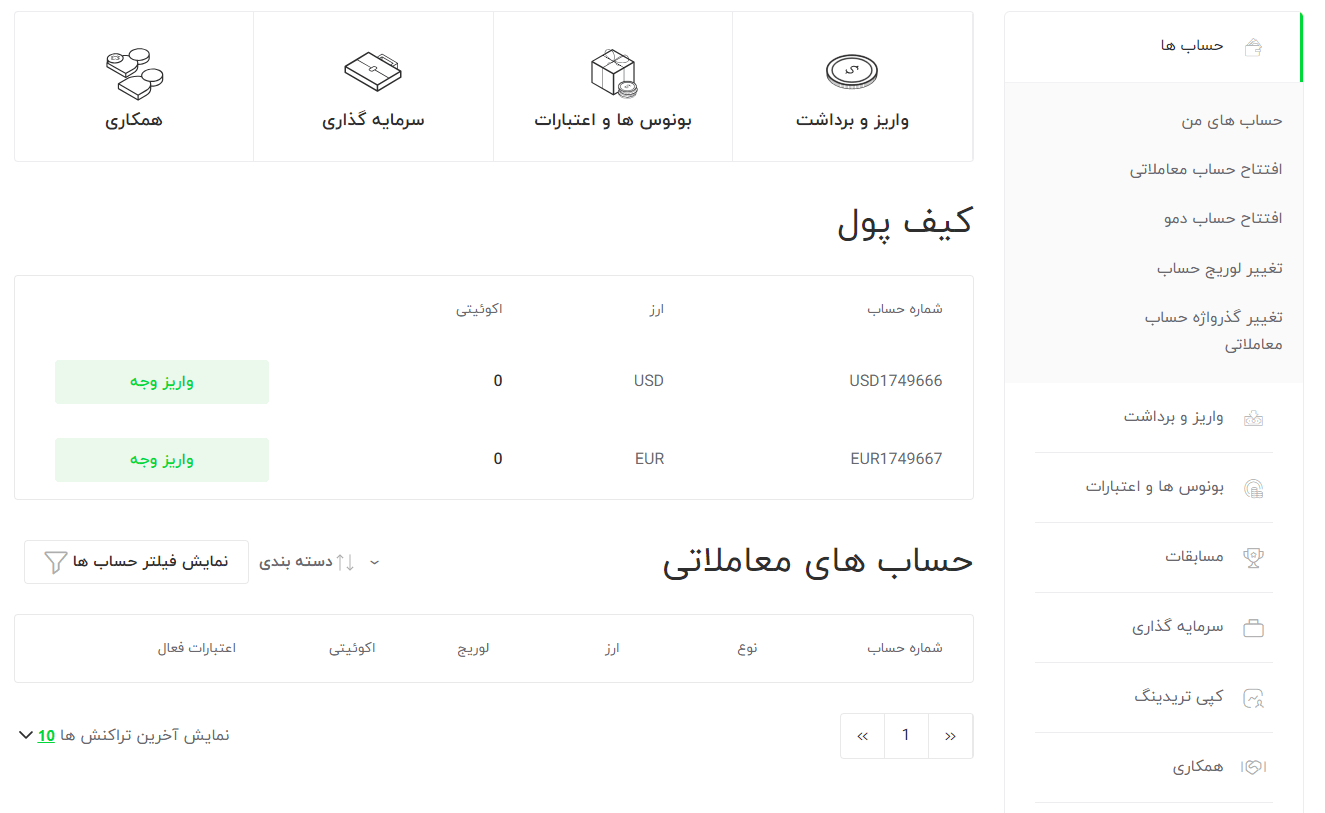
Task: Click the بونوس ها و اعتبارات top card
Action: [613, 87]
